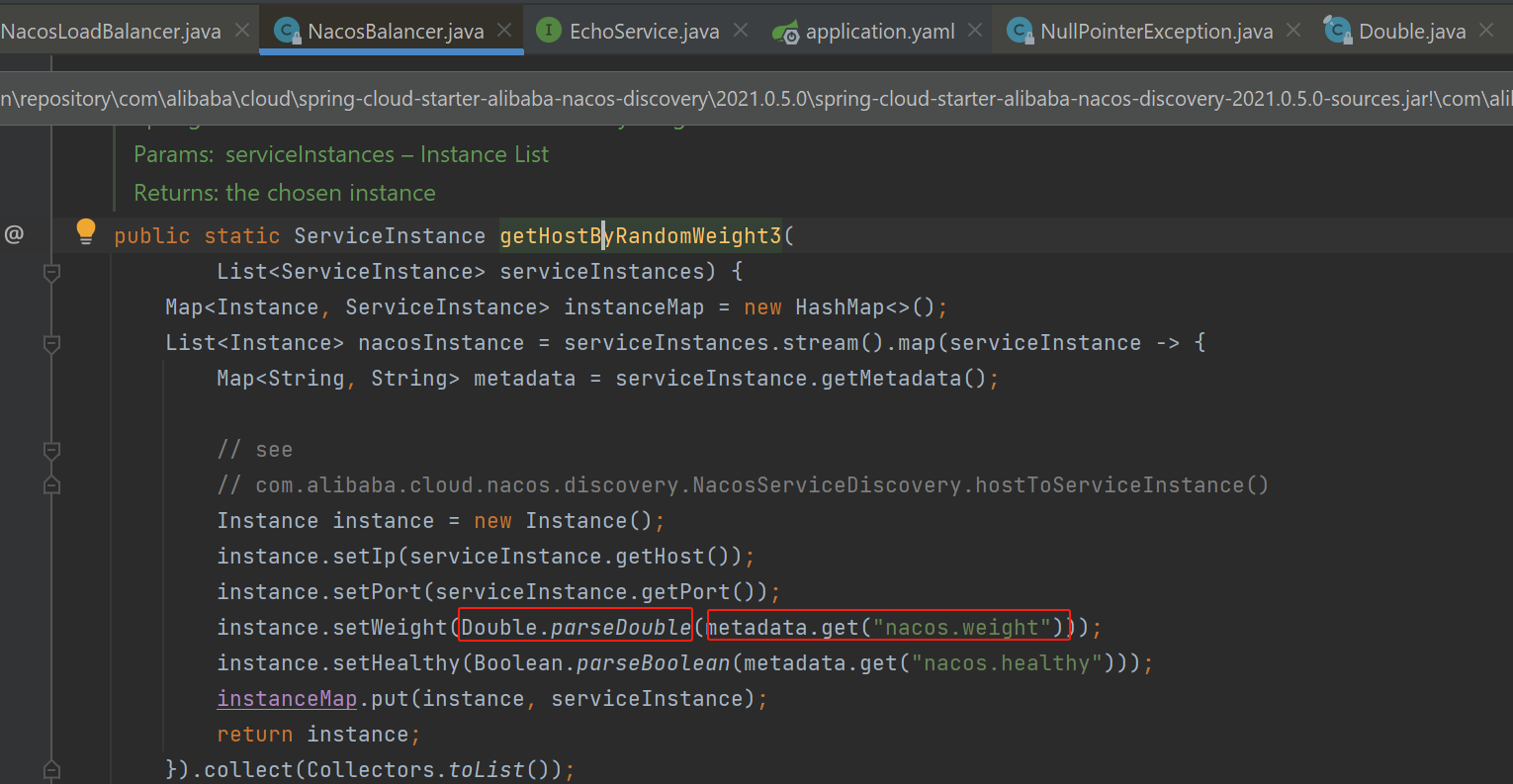Click the 'new Instance()' constructor call
1513x784 pixels.
point(564,520)
